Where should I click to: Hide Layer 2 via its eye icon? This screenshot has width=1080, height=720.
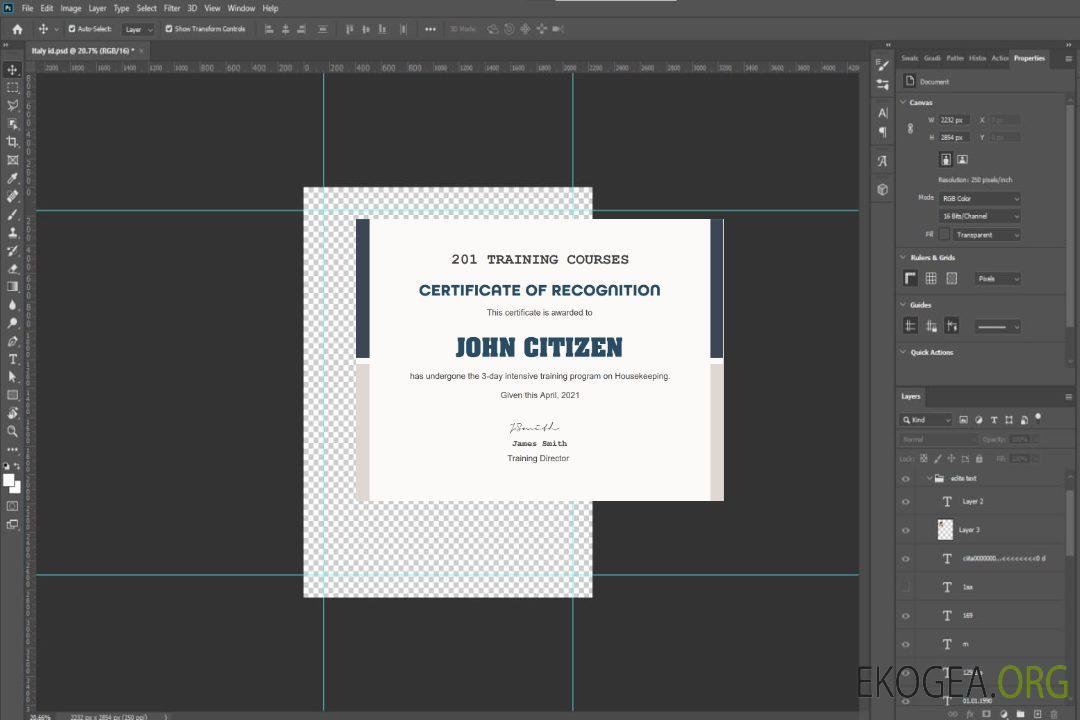pos(906,502)
